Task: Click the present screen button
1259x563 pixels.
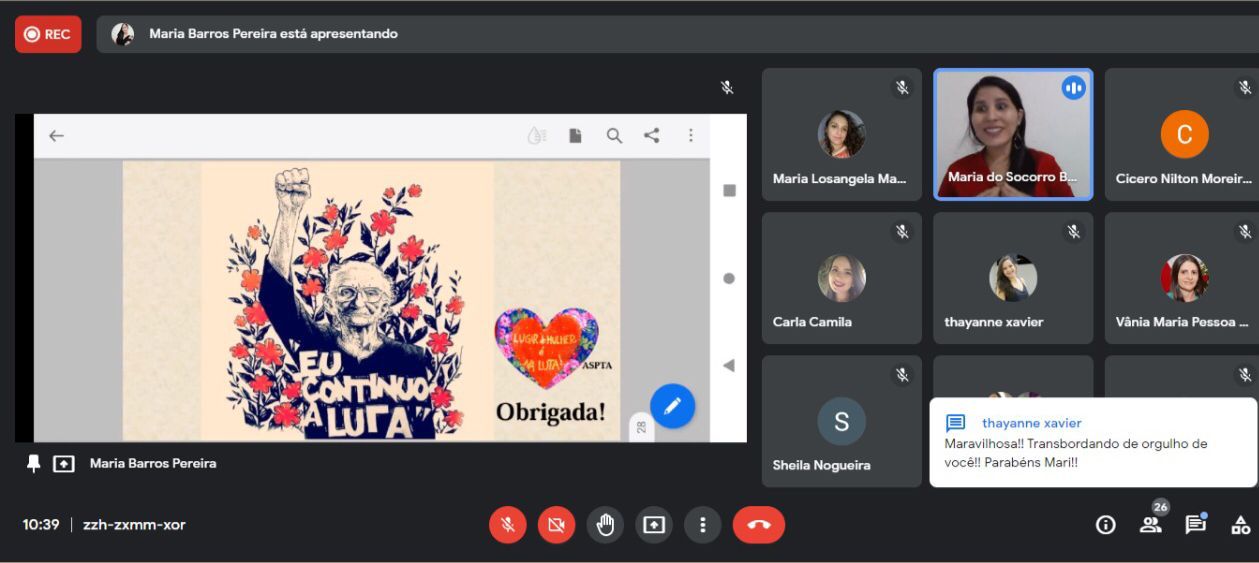Action: click(654, 525)
